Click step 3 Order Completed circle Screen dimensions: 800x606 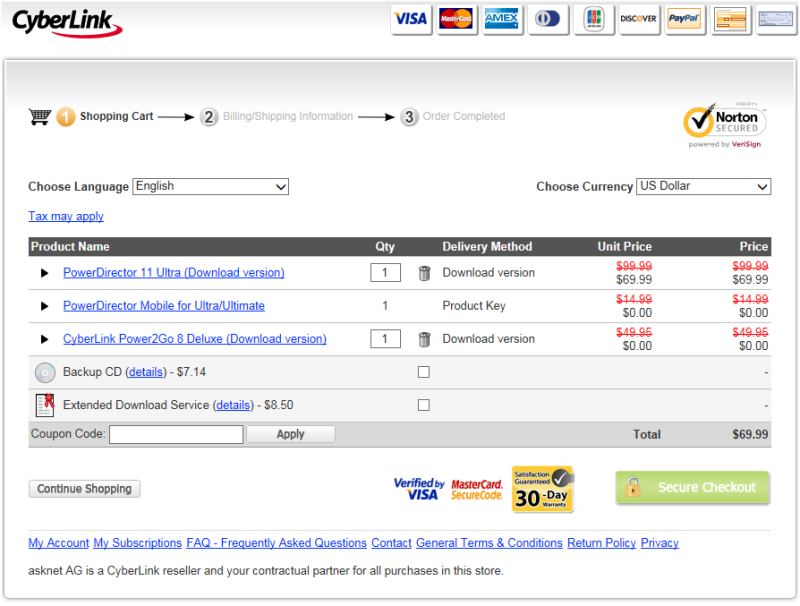pyautogui.click(x=409, y=117)
